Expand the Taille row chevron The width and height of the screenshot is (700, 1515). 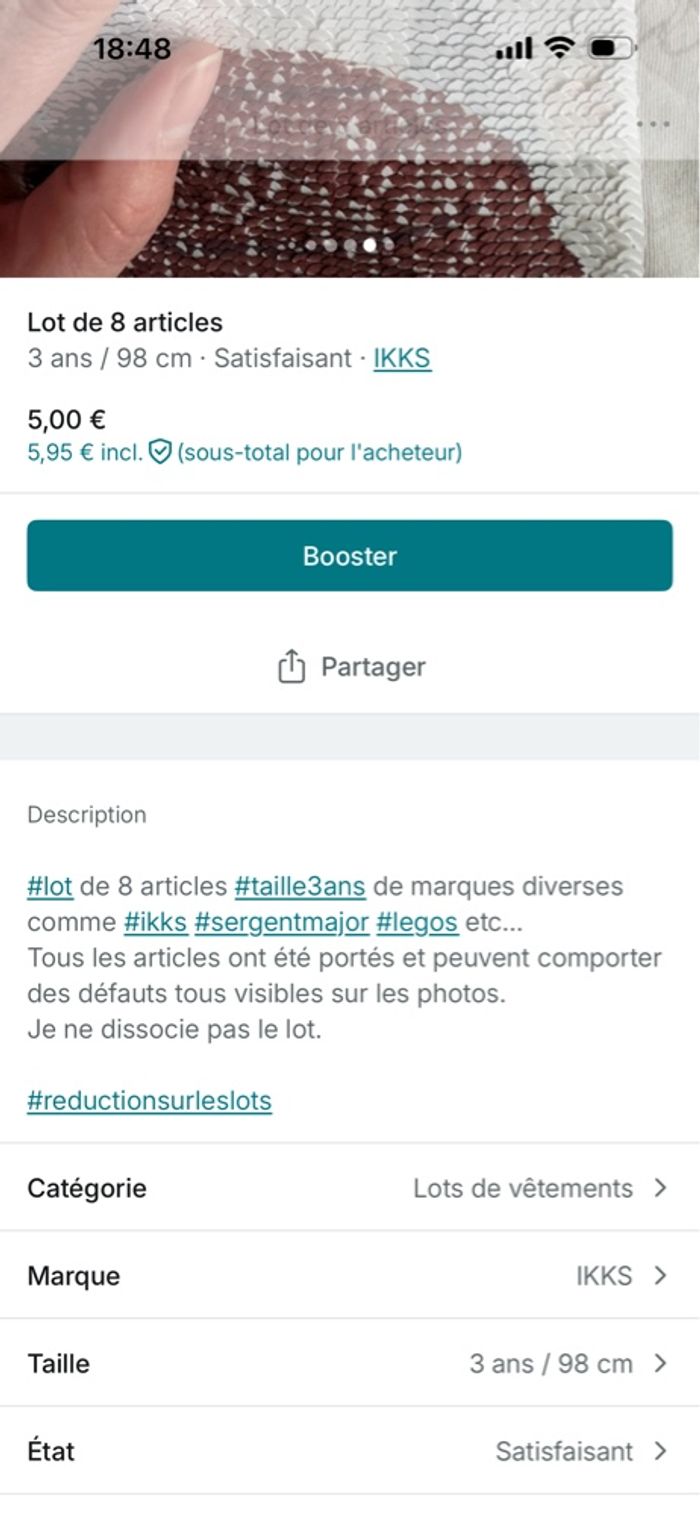660,1364
